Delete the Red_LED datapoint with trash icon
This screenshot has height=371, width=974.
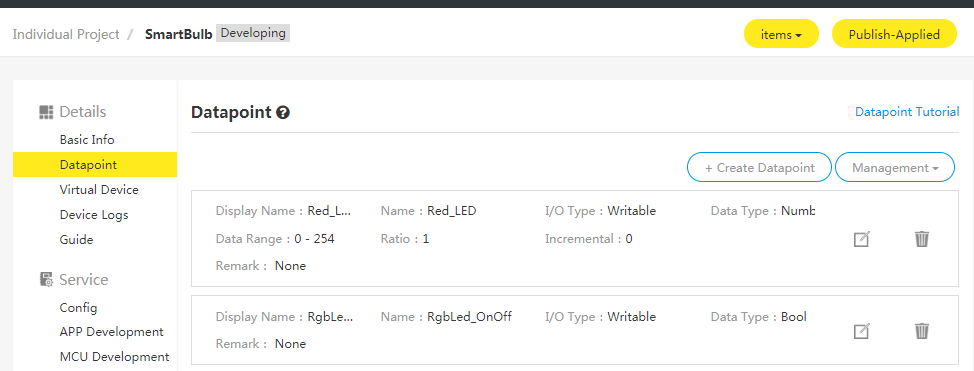coord(922,239)
